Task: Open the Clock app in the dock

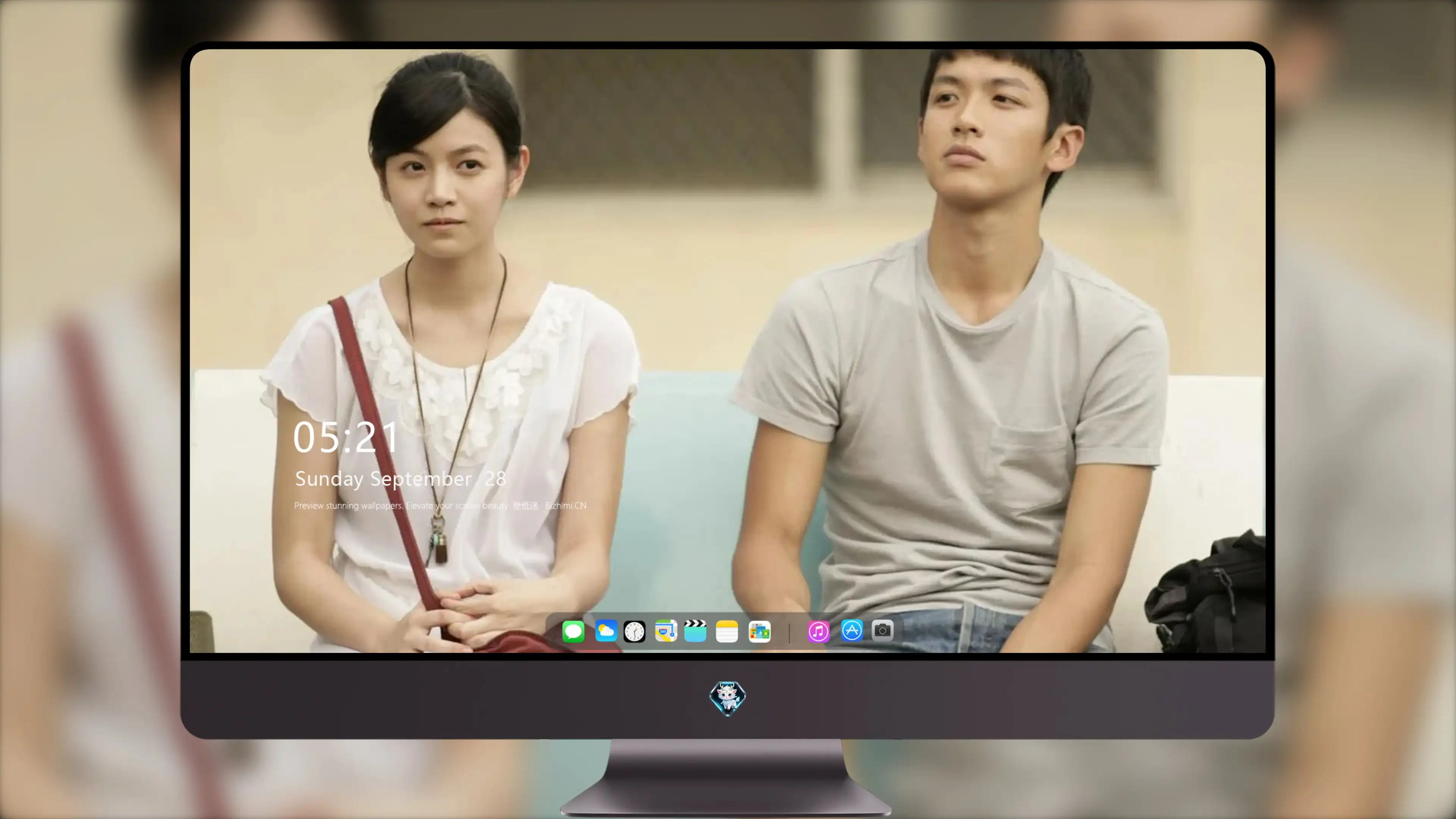Action: point(634,631)
